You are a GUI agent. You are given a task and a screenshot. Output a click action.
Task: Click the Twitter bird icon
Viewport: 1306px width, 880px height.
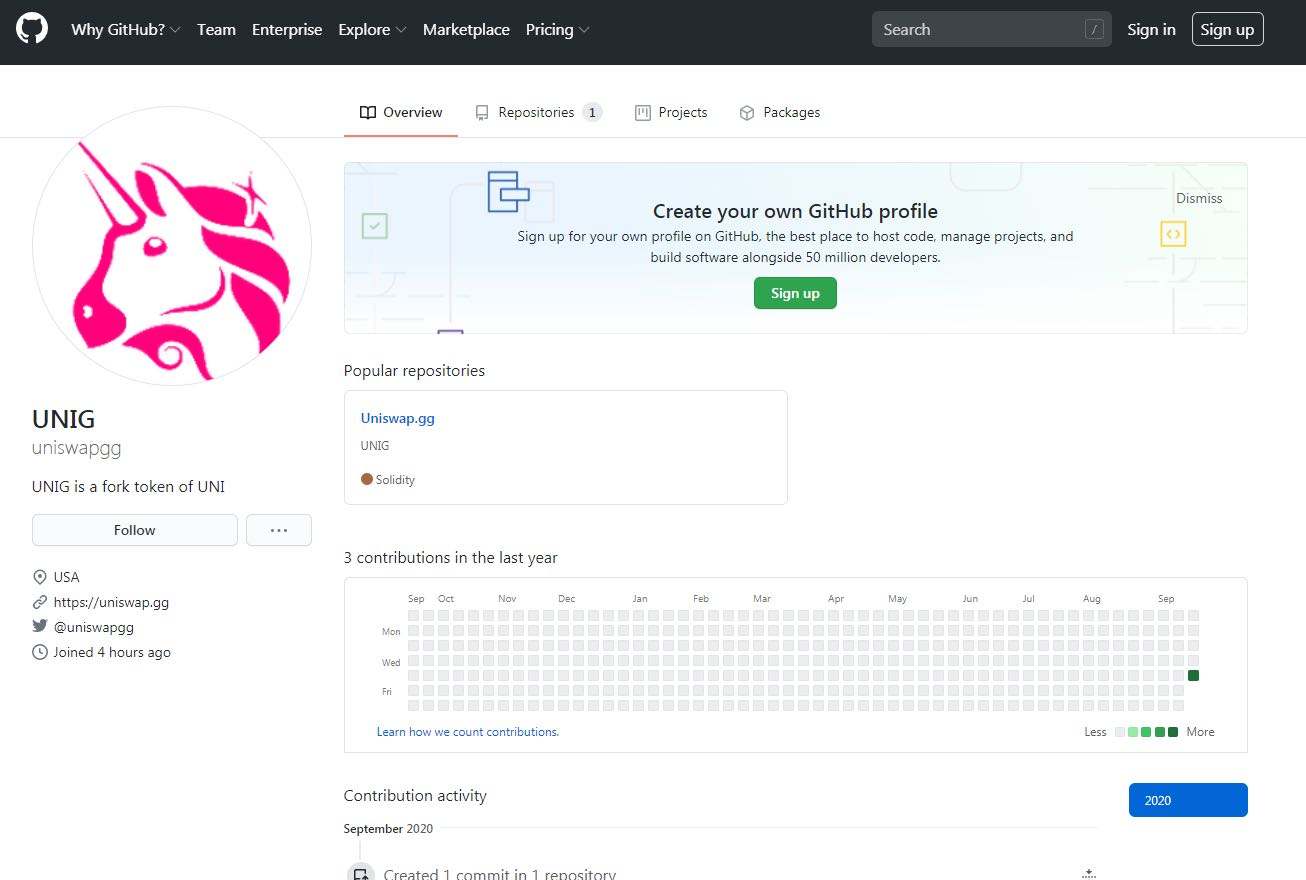pyautogui.click(x=40, y=627)
